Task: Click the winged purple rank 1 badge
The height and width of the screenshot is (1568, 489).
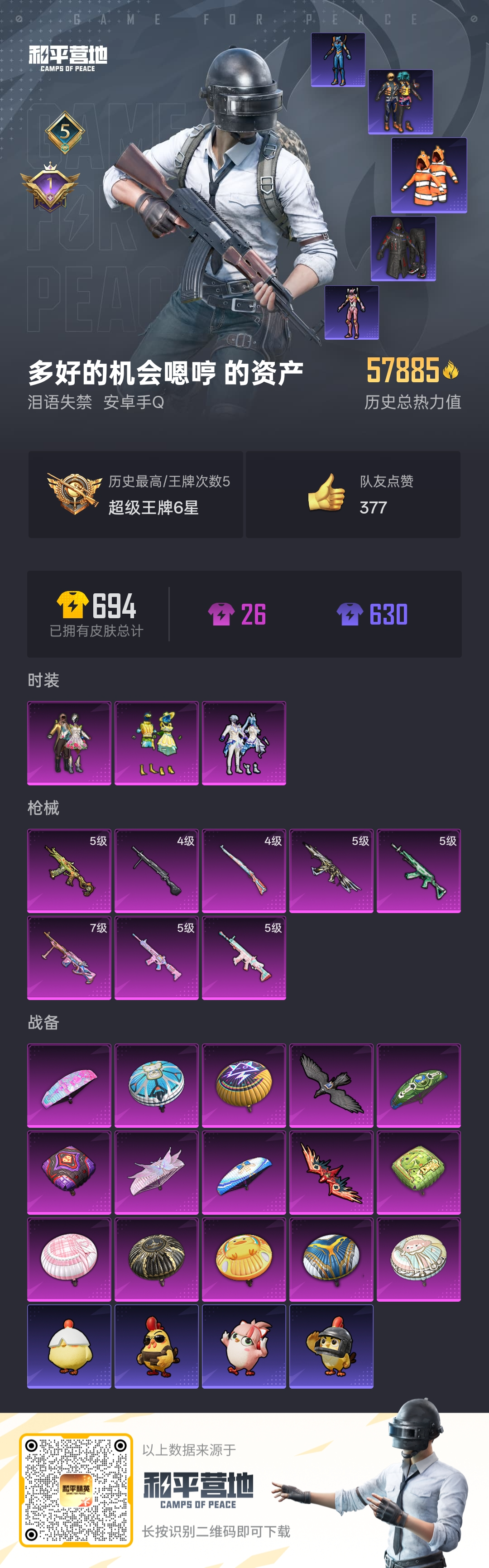Action: point(50,186)
